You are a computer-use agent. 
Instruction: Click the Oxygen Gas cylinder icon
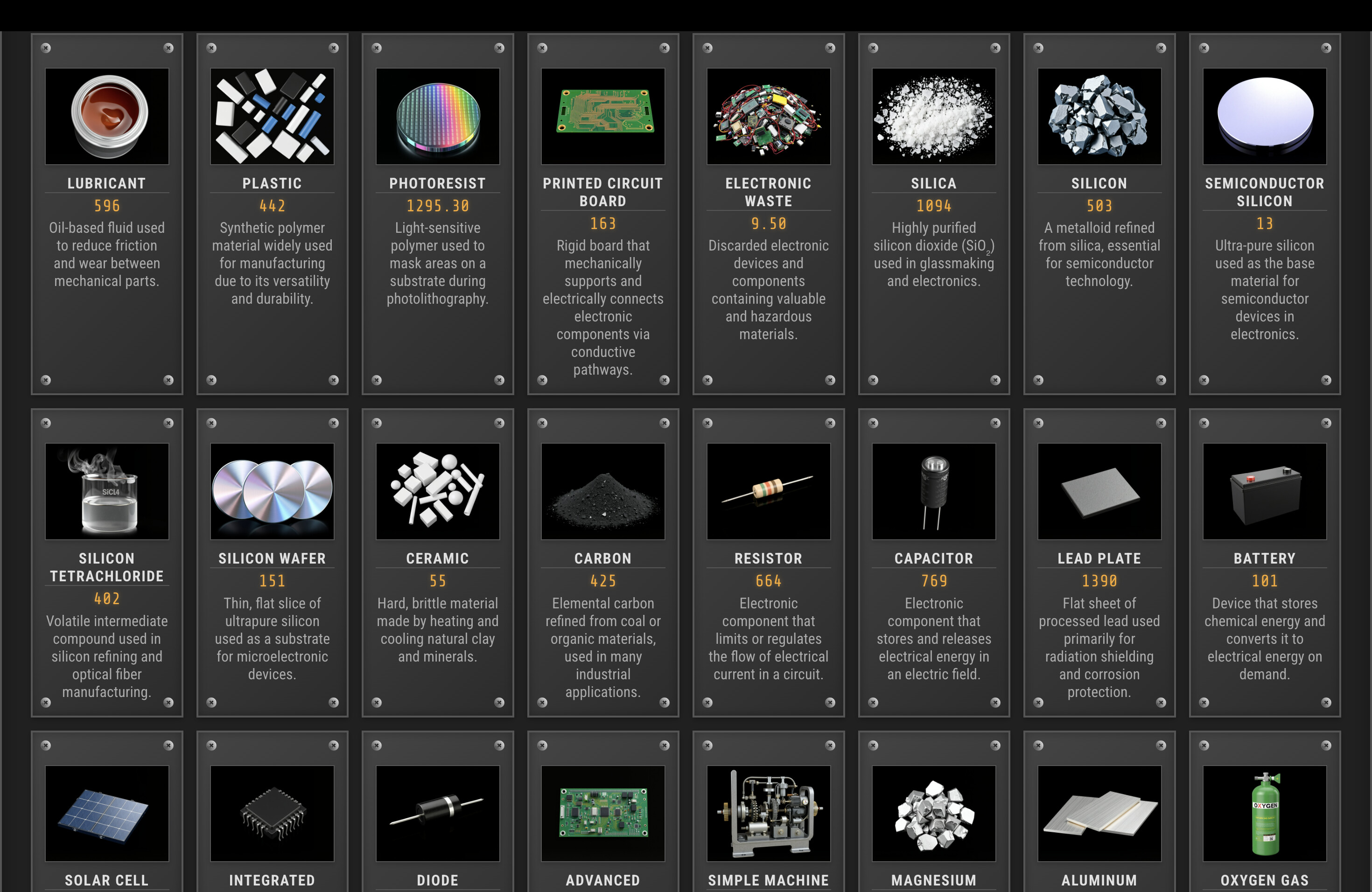coord(1265,813)
